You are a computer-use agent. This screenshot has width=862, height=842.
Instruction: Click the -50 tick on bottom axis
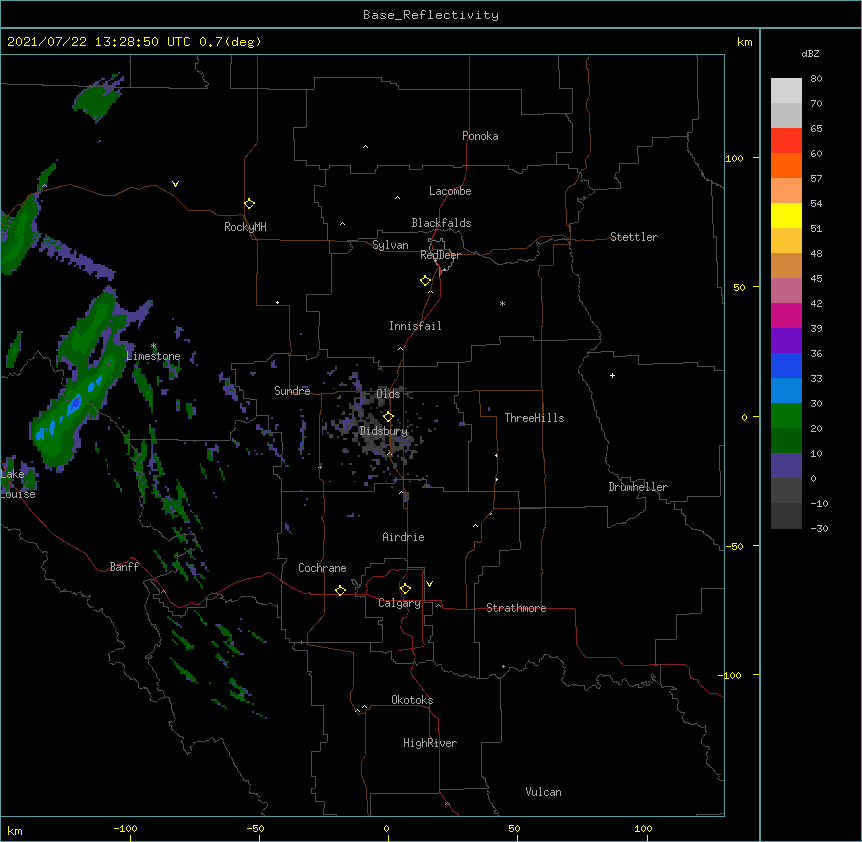pos(255,829)
